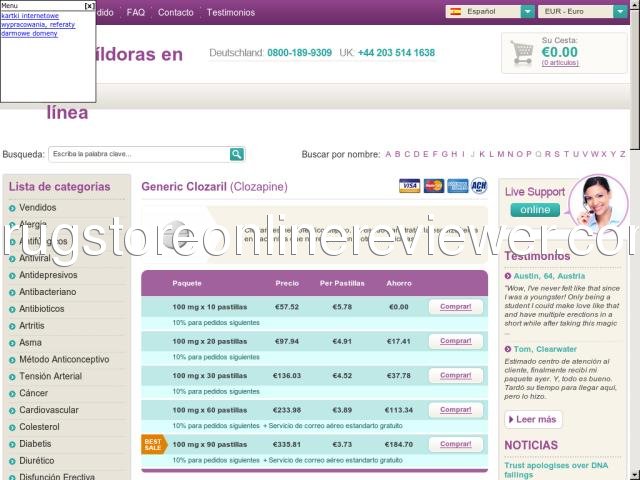640x480 pixels.
Task: Open Trust apologises over DNA failings news
Action: (556, 470)
